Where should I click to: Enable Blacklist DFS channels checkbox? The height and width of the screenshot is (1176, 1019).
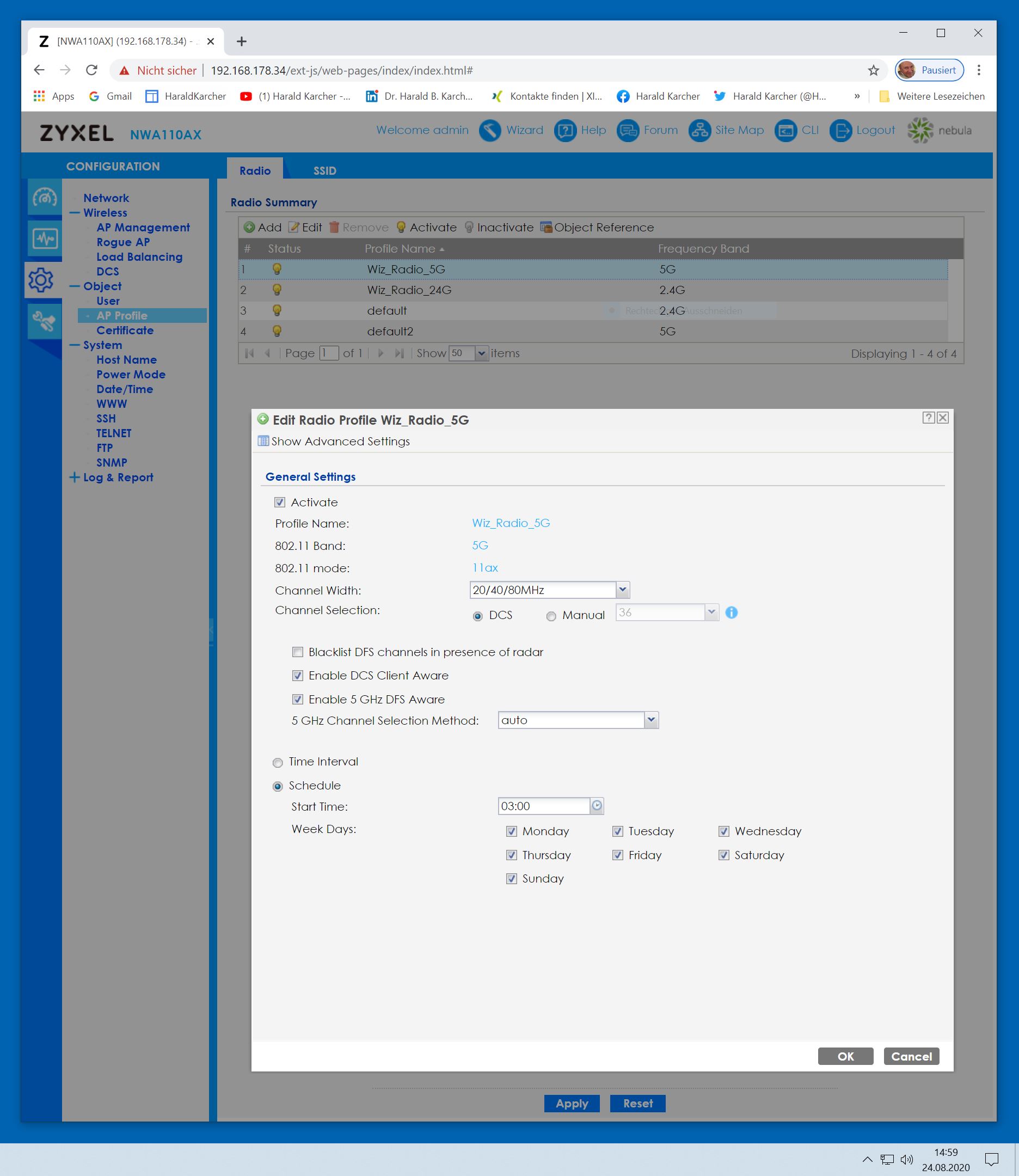click(x=297, y=652)
